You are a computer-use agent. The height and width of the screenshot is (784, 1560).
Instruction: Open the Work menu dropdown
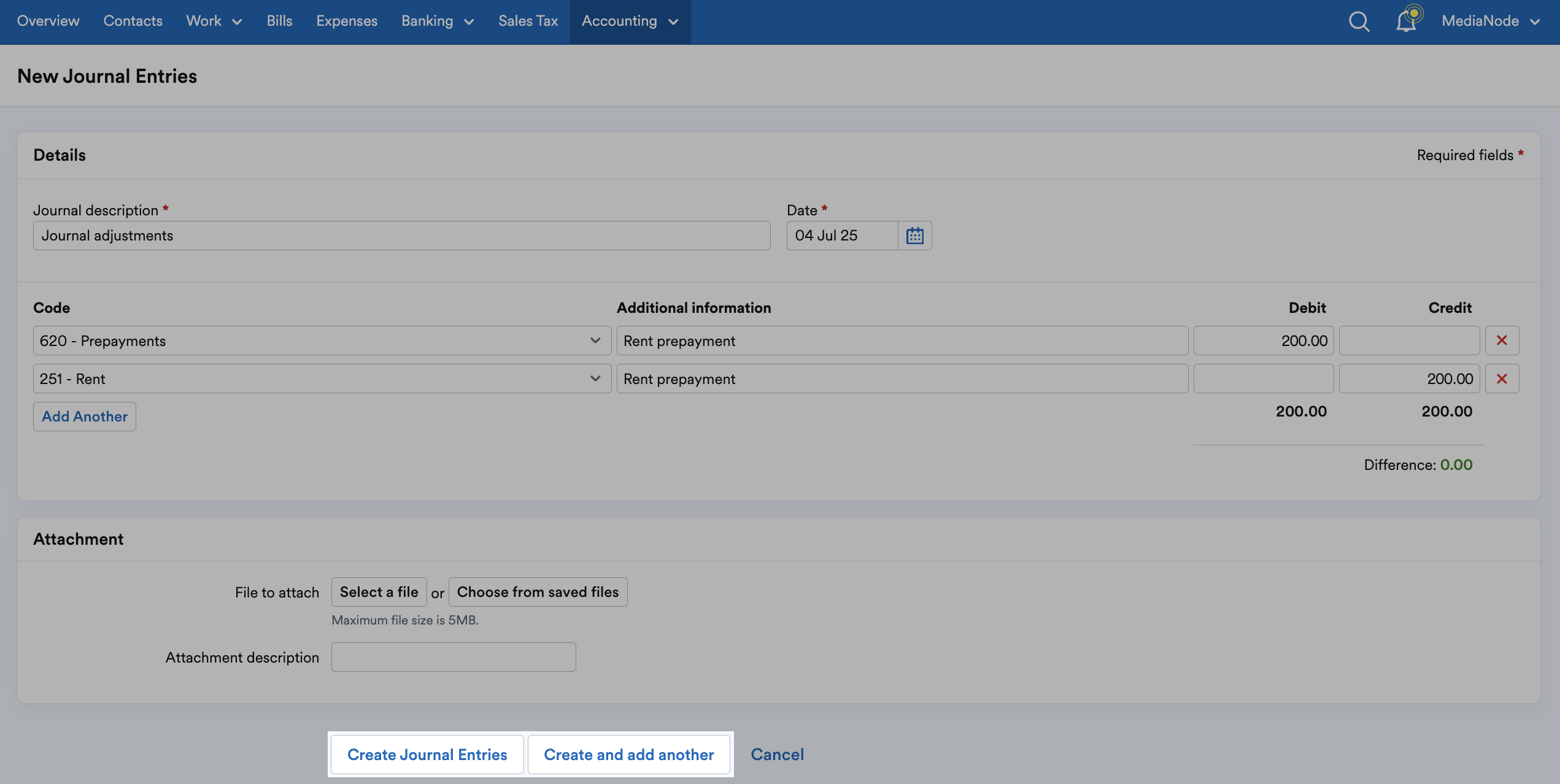pos(214,21)
